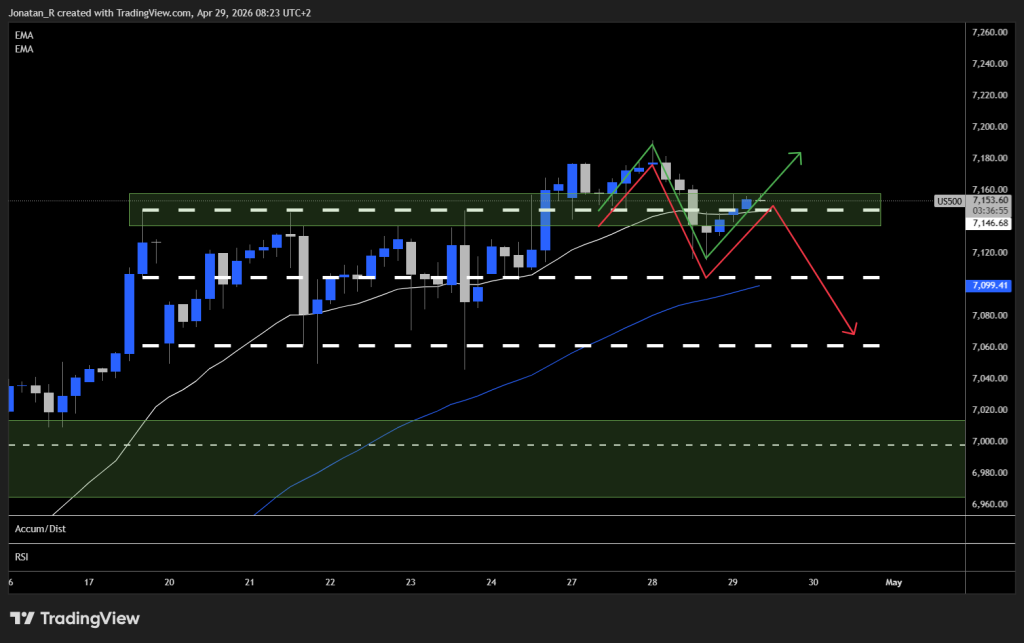This screenshot has height=643, width=1024.
Task: Select the second EMA indicator label
Action: [x=22, y=48]
